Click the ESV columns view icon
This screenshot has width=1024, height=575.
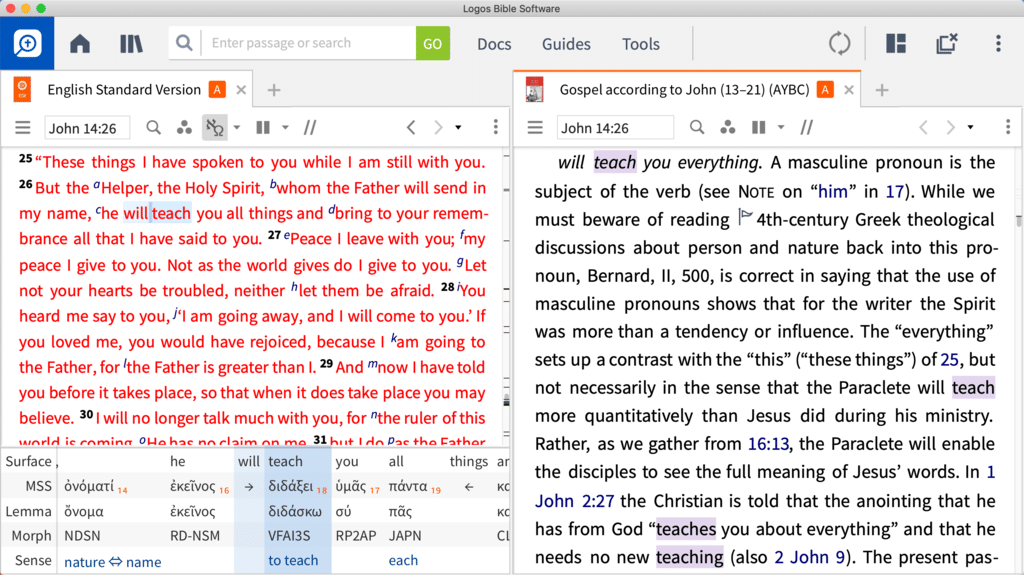pos(263,127)
